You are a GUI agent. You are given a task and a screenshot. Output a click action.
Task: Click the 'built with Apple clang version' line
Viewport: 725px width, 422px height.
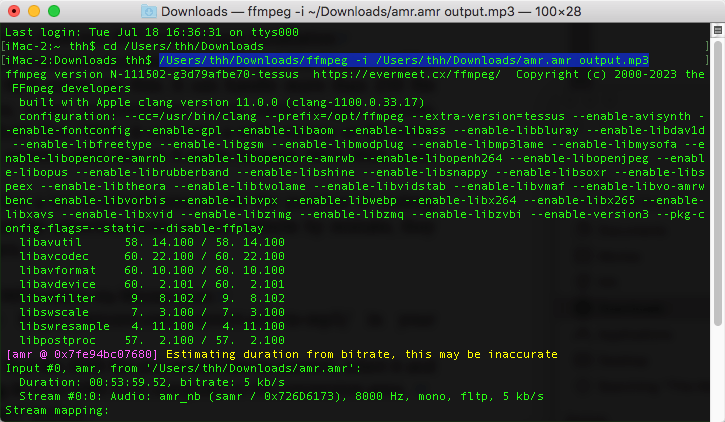click(x=221, y=102)
